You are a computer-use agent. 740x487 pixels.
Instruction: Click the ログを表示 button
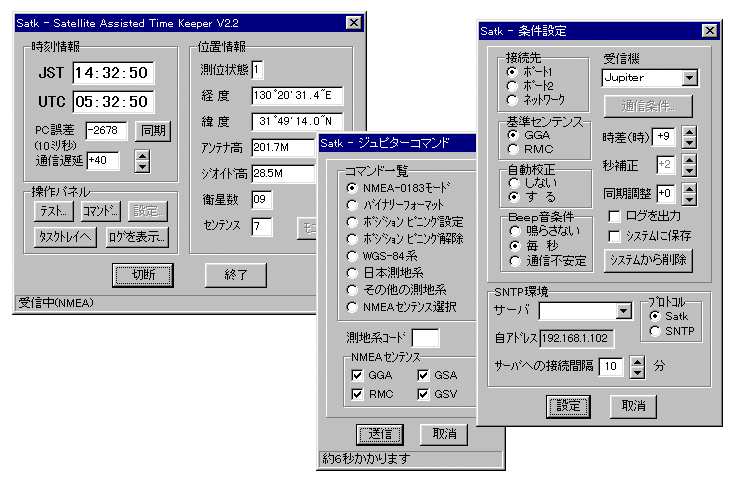coord(137,236)
